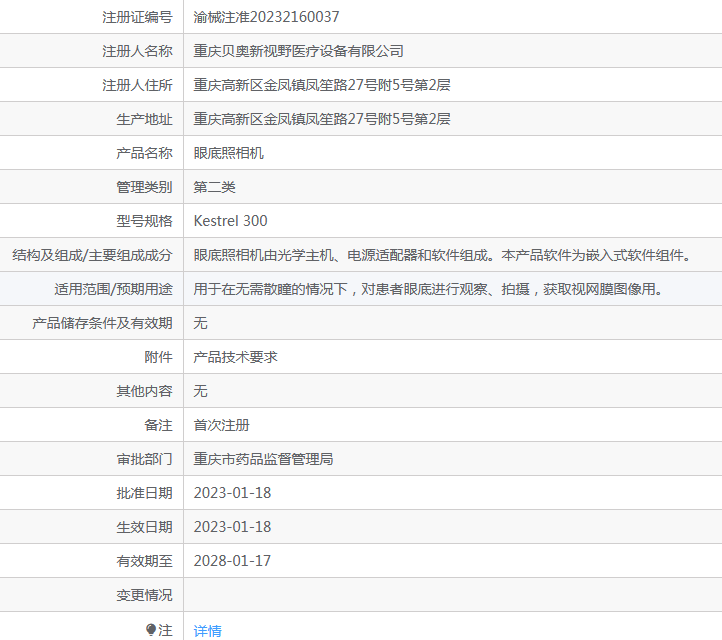Click the 第二类 management category value
The height and width of the screenshot is (640, 722).
coord(215,187)
